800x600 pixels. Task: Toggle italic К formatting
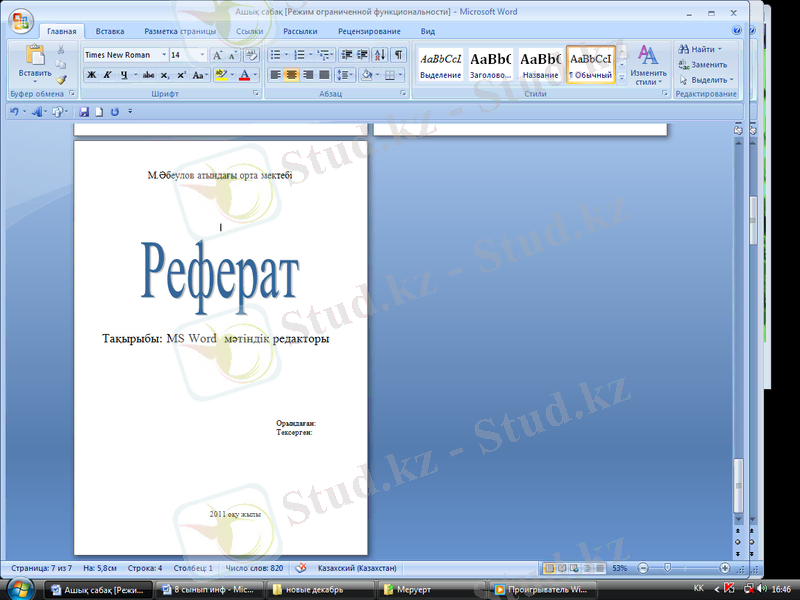[x=107, y=75]
